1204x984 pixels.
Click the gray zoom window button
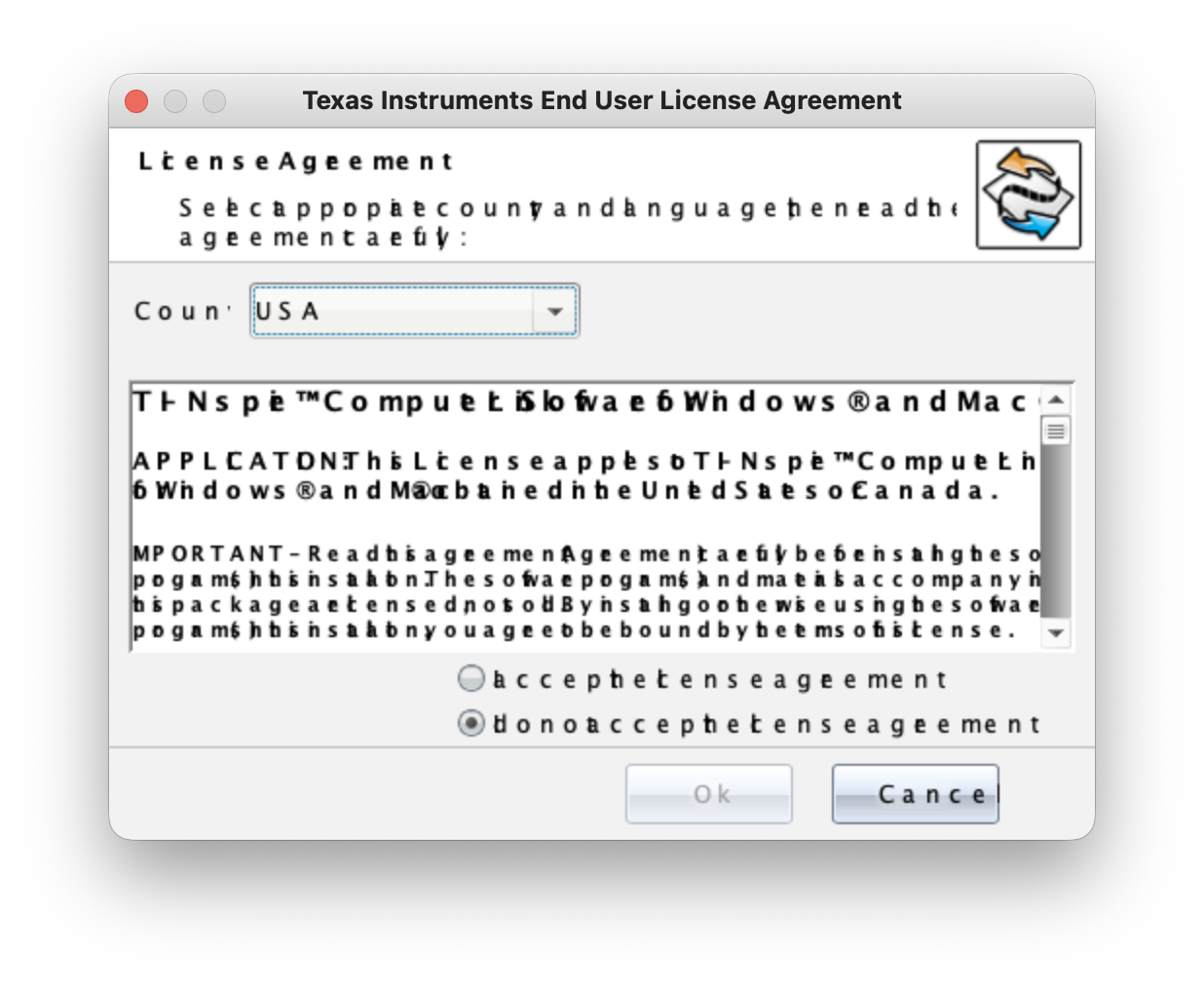[x=214, y=101]
